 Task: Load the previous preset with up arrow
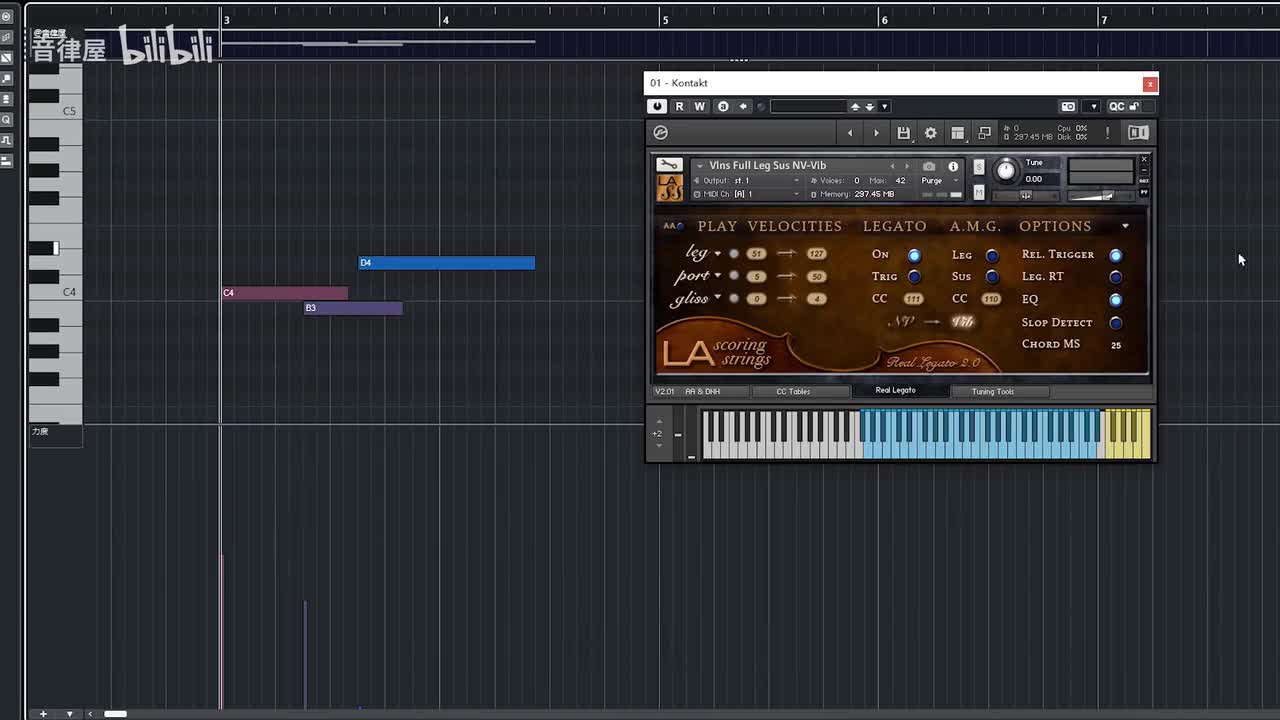click(x=855, y=107)
